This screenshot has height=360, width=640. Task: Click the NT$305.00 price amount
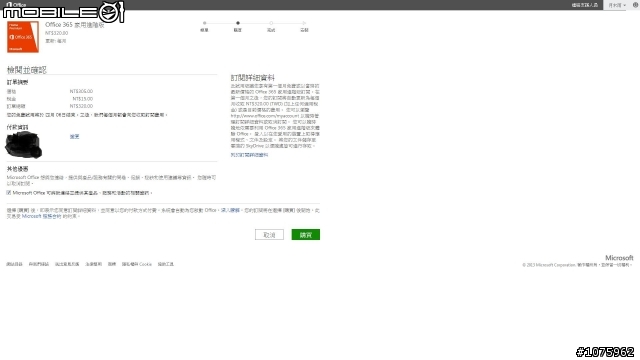tap(81, 91)
